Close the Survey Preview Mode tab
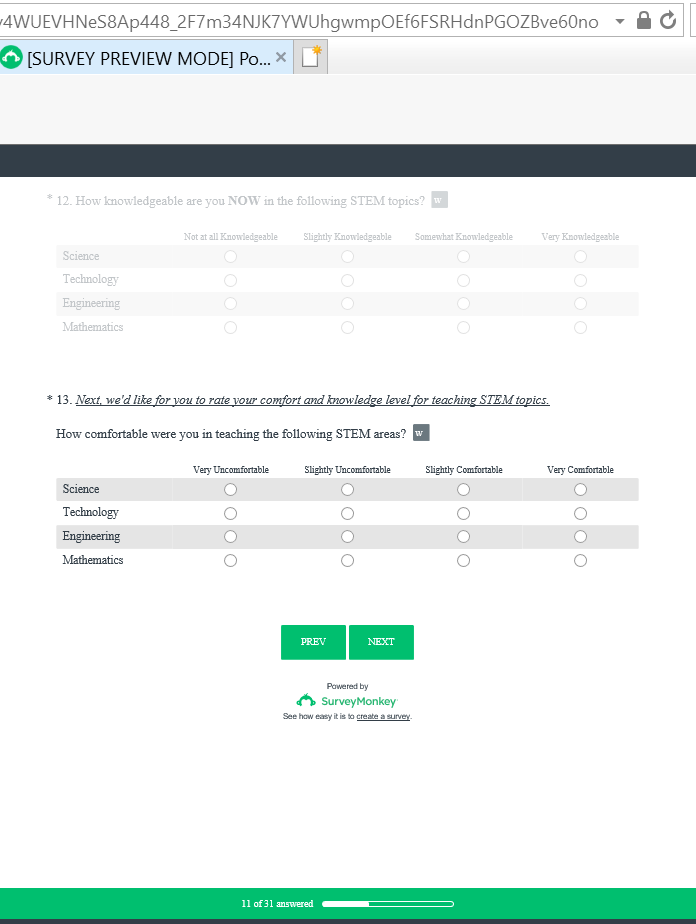This screenshot has height=924, width=696. [x=281, y=58]
